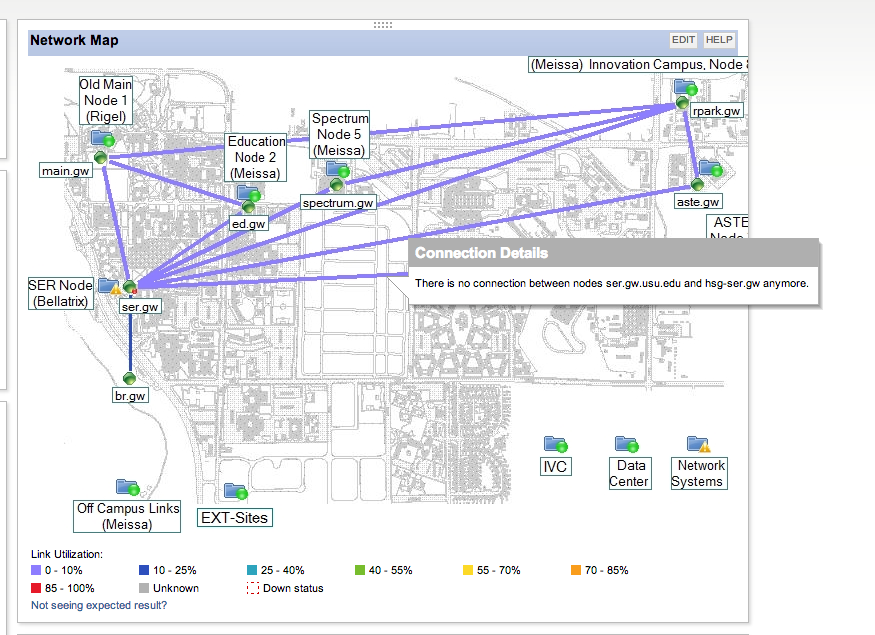
Task: Open the Data Center folder icon
Action: [x=627, y=444]
